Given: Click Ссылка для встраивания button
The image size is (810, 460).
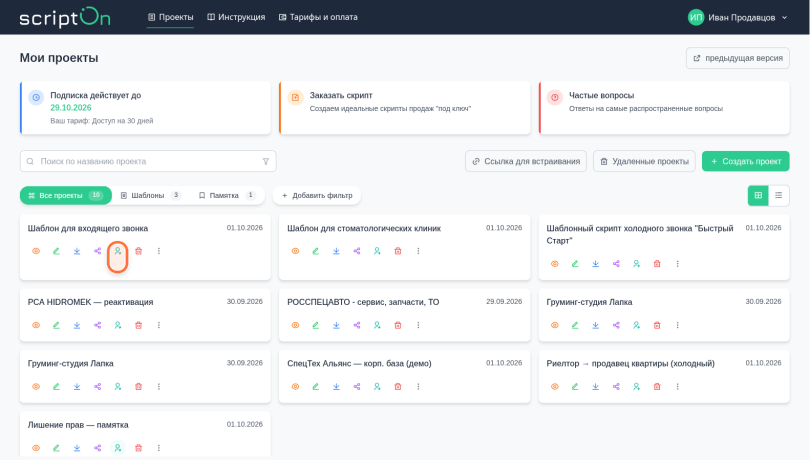Looking at the screenshot, I should click(526, 161).
